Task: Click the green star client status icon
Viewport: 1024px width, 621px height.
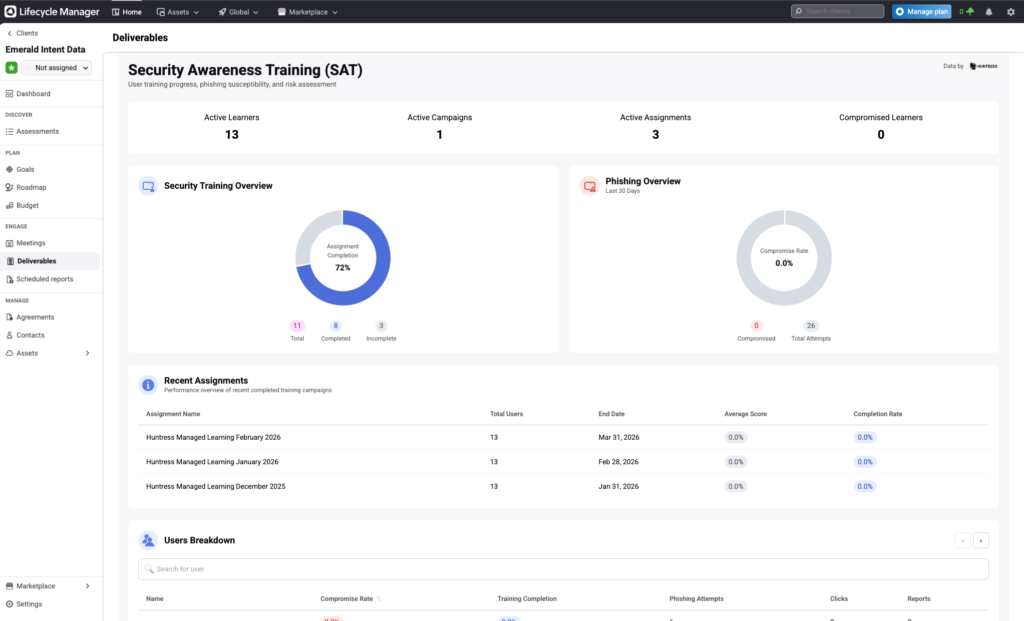Action: [12, 67]
